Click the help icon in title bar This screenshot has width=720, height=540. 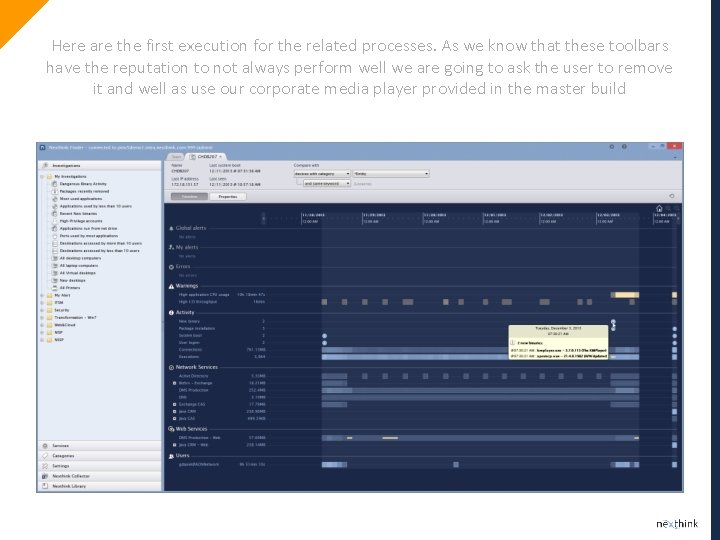click(624, 147)
